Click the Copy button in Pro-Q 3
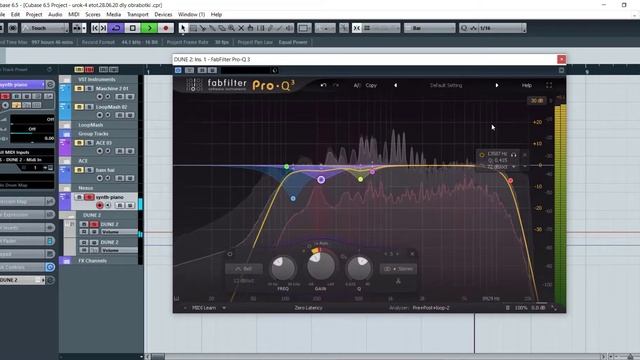This screenshot has width=640, height=360. tap(371, 85)
